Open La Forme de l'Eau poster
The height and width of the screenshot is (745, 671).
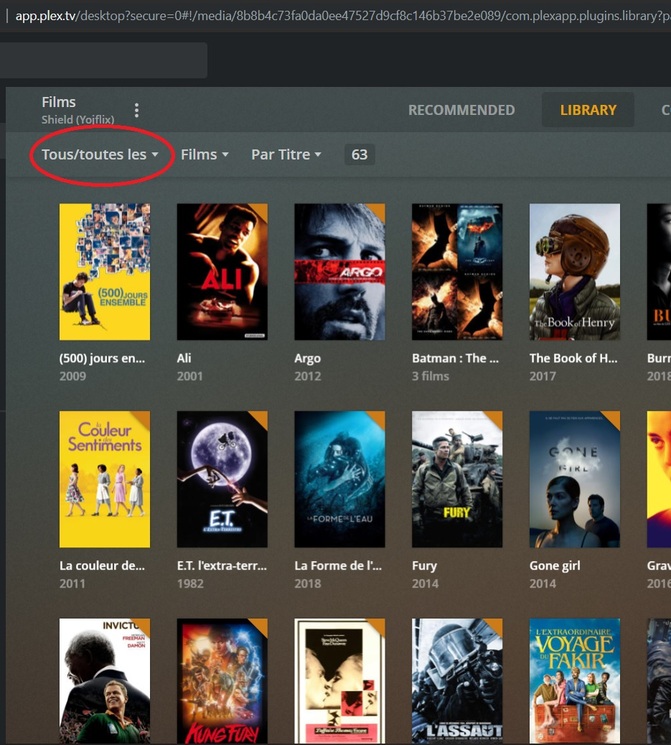coord(340,479)
